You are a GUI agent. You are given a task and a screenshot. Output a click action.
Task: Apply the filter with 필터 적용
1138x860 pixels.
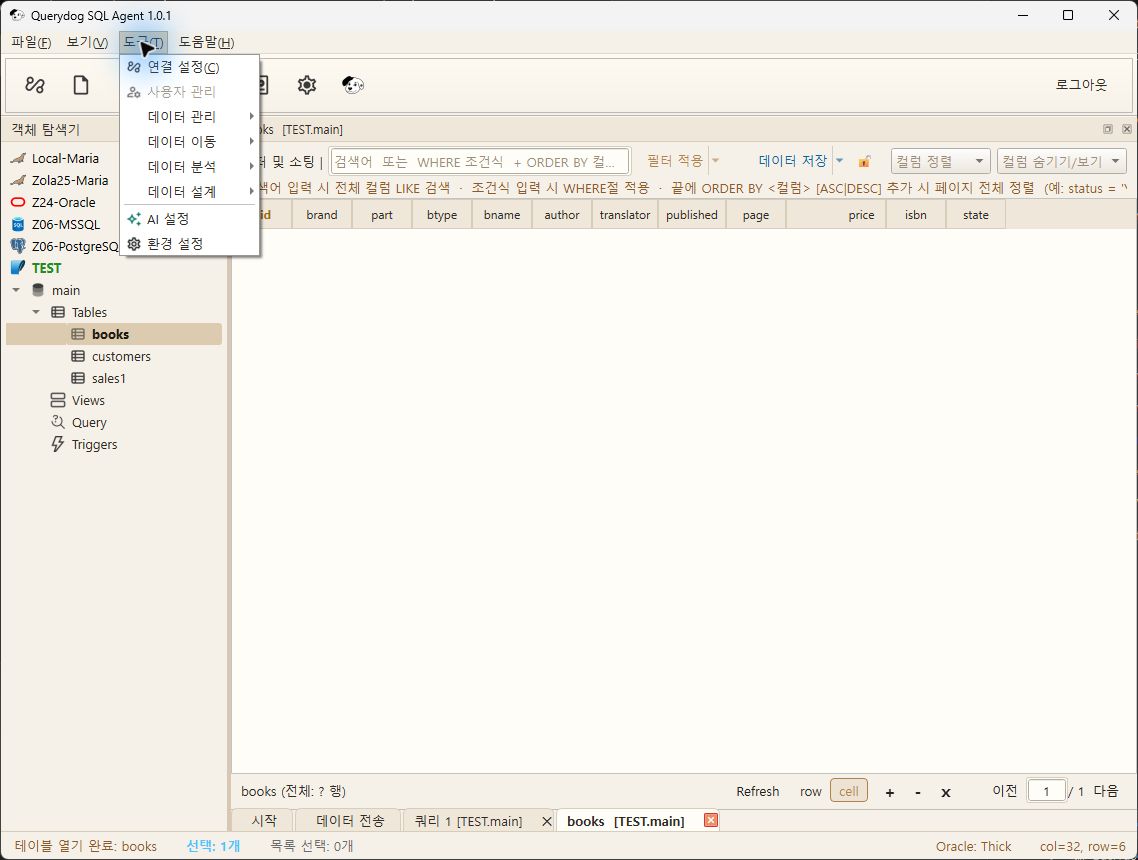pyautogui.click(x=675, y=160)
